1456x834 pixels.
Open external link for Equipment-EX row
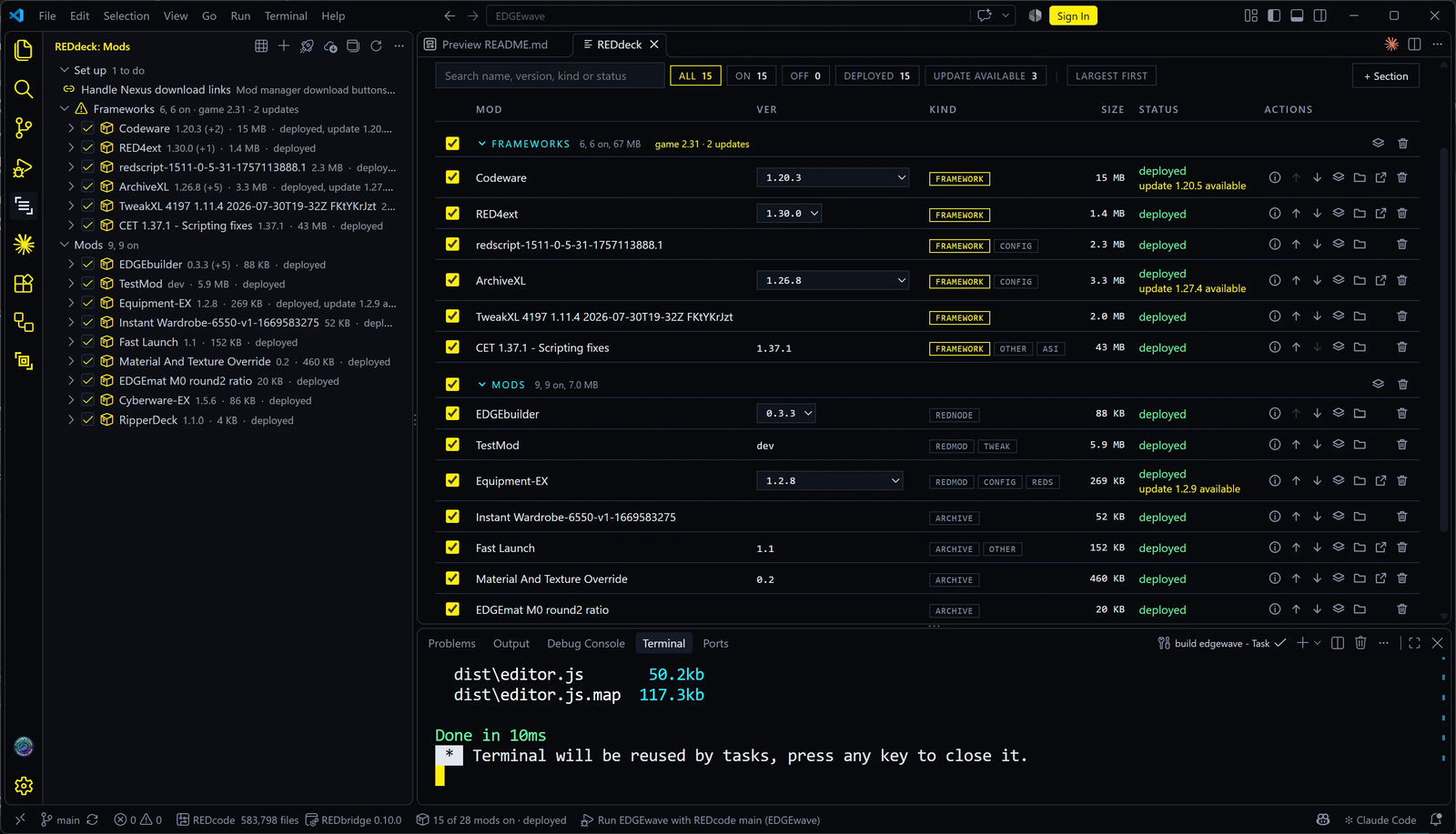1380,480
